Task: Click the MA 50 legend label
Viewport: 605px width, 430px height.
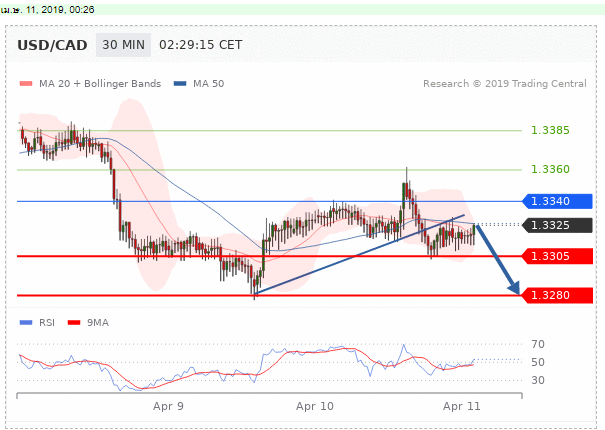Action: click(x=208, y=83)
